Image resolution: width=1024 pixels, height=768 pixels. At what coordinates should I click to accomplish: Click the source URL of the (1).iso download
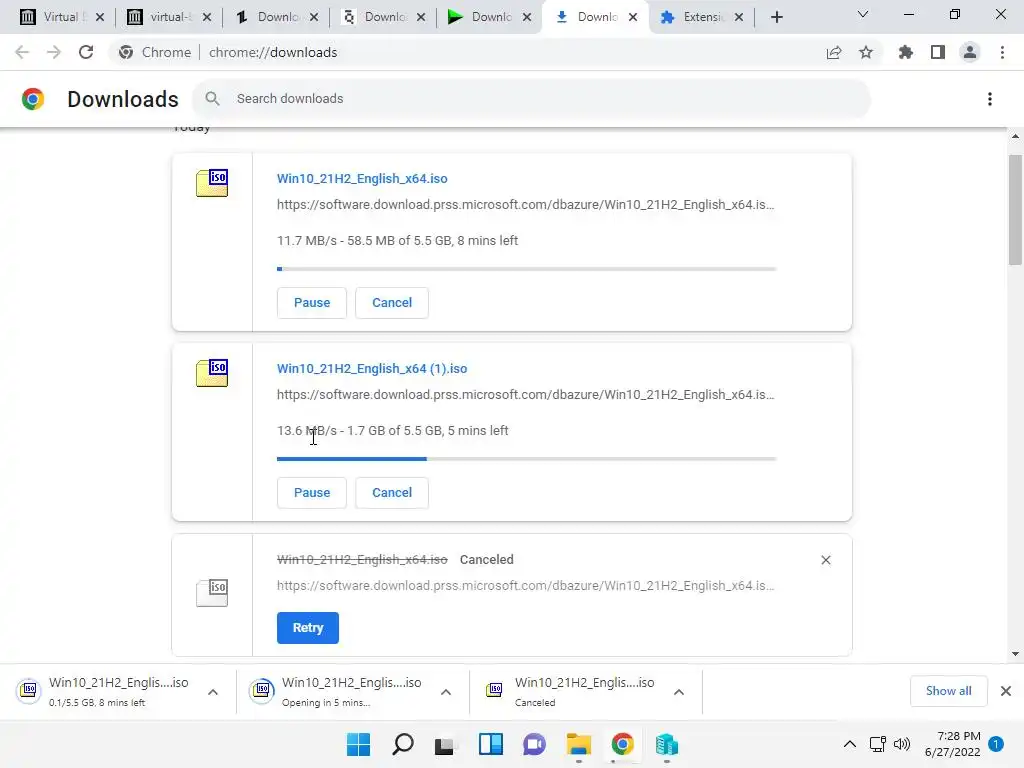525,395
